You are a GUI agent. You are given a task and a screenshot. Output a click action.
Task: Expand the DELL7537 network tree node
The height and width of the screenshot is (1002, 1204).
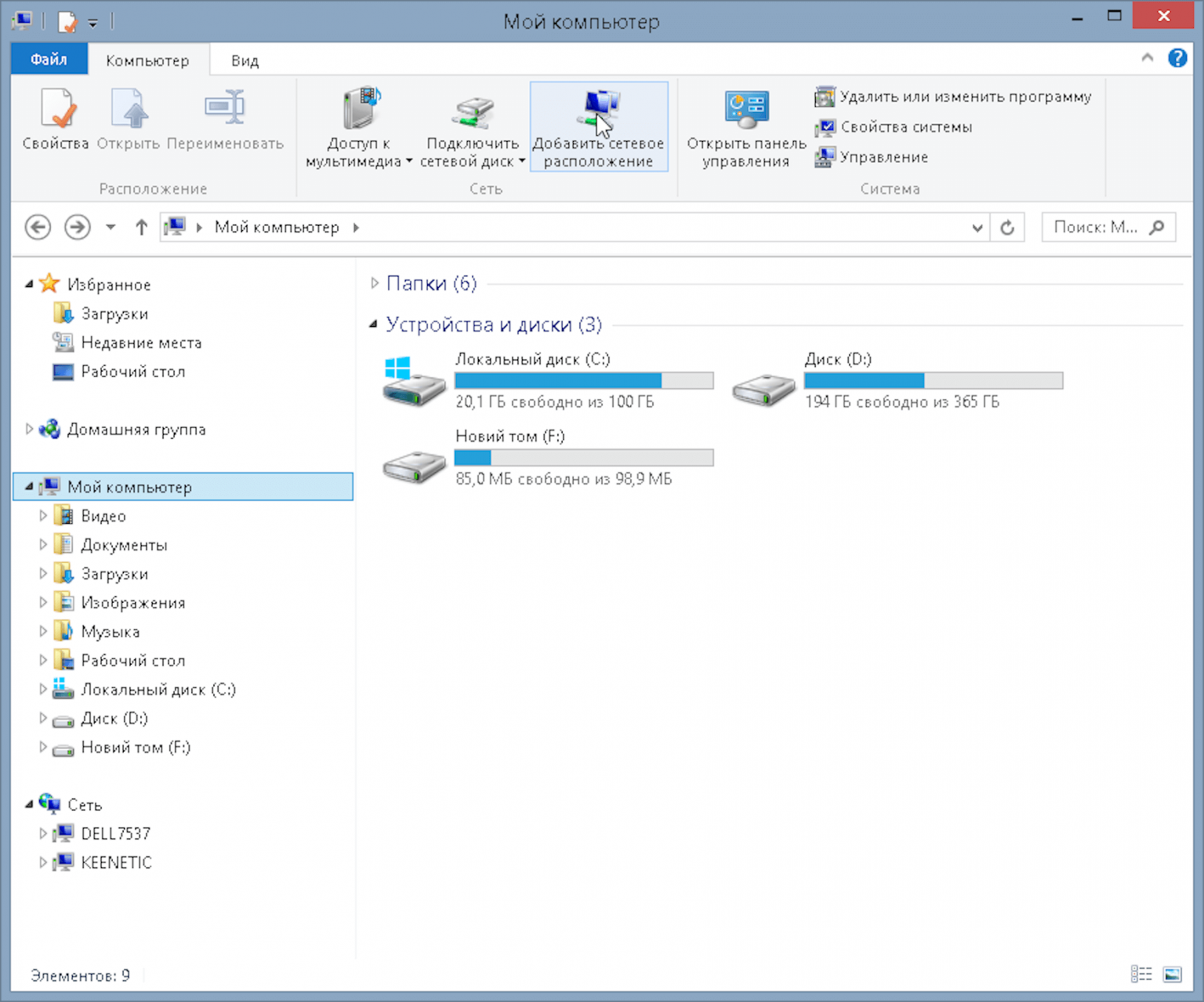[x=43, y=833]
